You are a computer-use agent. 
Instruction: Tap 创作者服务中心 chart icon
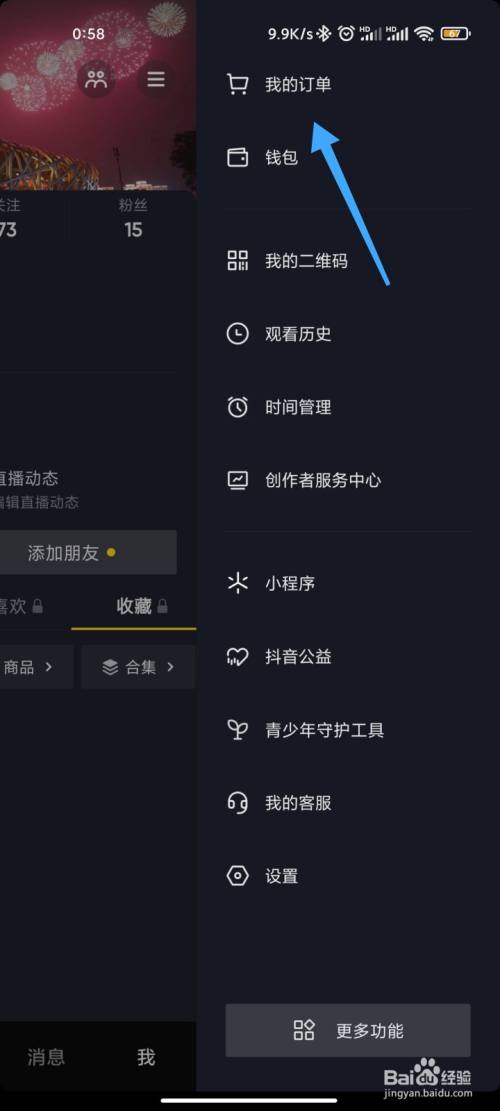coord(238,480)
